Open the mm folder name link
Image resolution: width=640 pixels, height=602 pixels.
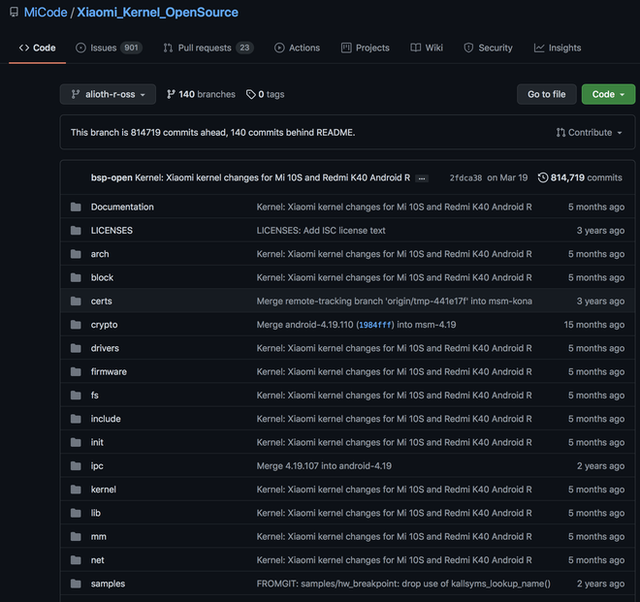pyautogui.click(x=98, y=537)
